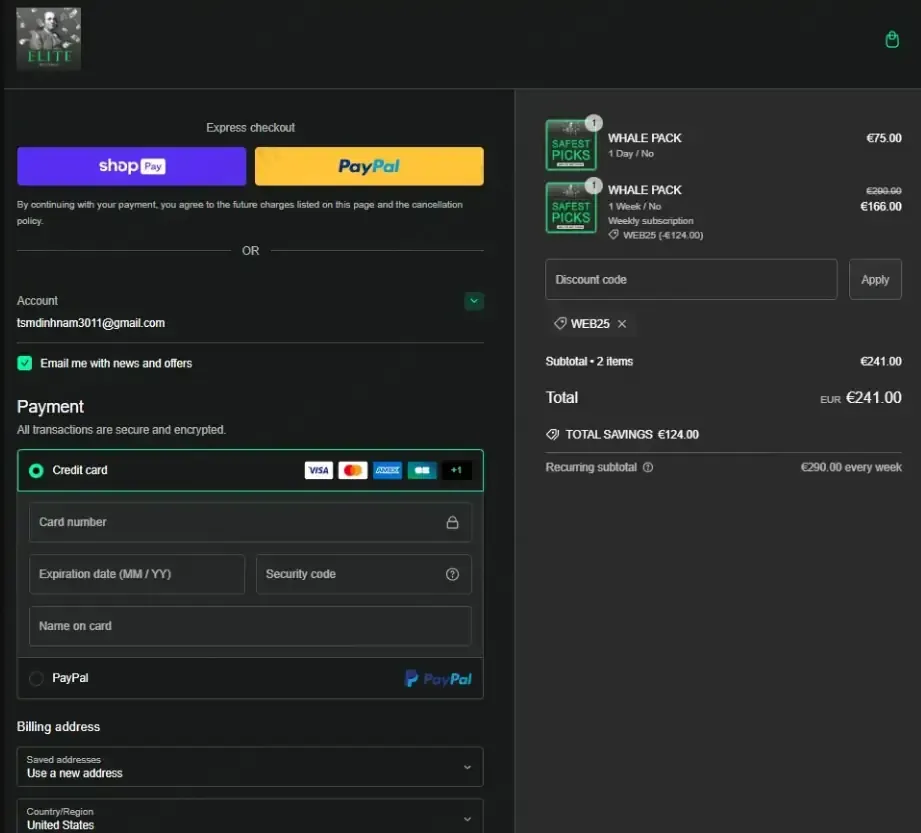Show more card brands (+1)
The image size is (921, 833).
456,470
